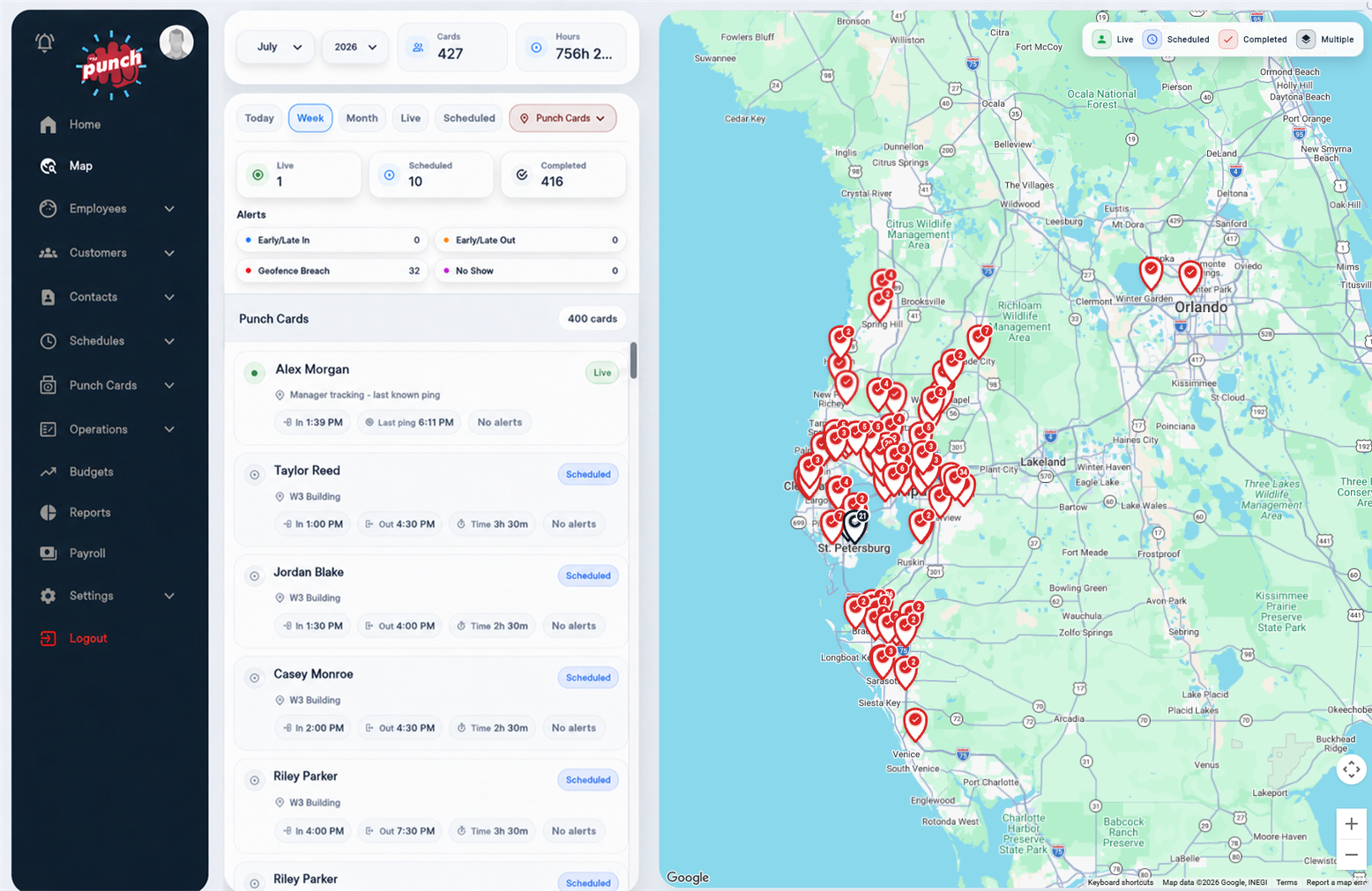Click the Contacts sidebar icon
The height and width of the screenshot is (891, 1372).
[48, 297]
